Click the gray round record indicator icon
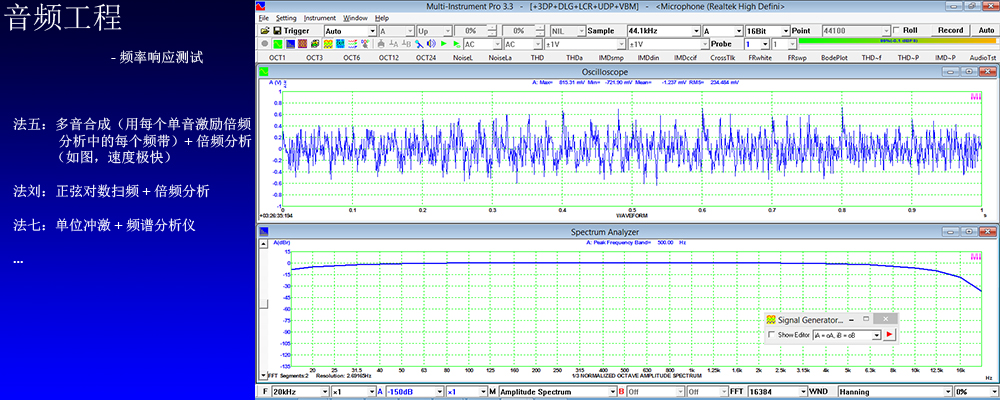This screenshot has height=400, width=1000. tap(265, 44)
